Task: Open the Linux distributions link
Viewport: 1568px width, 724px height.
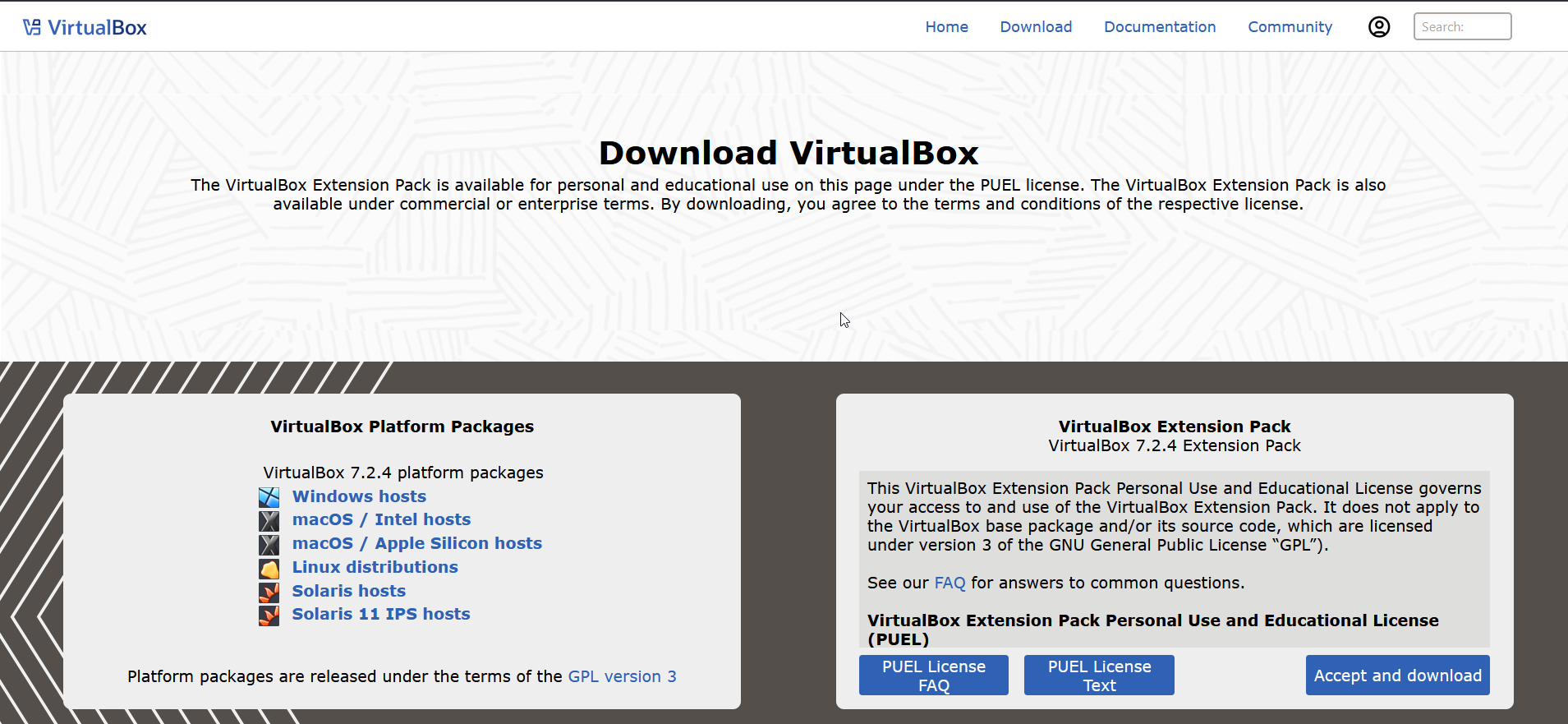Action: click(375, 567)
